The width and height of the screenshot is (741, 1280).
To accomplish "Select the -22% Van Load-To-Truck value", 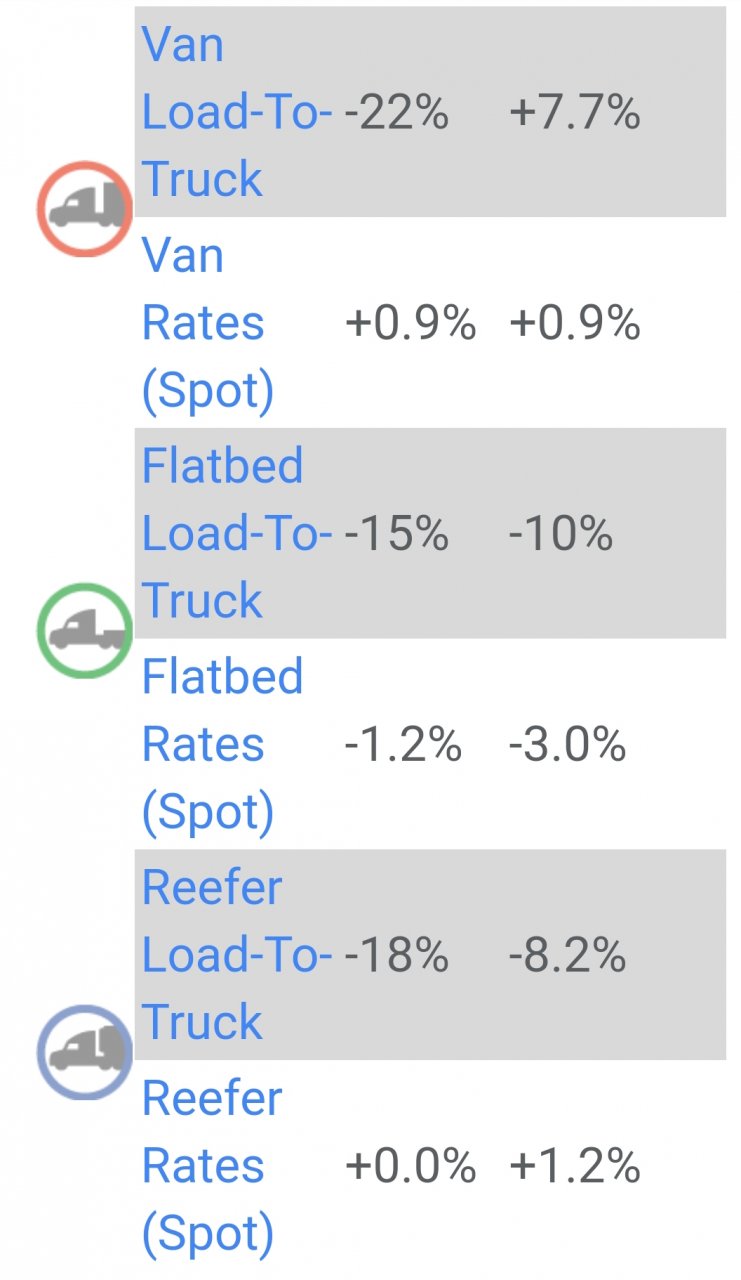I will point(396,113).
